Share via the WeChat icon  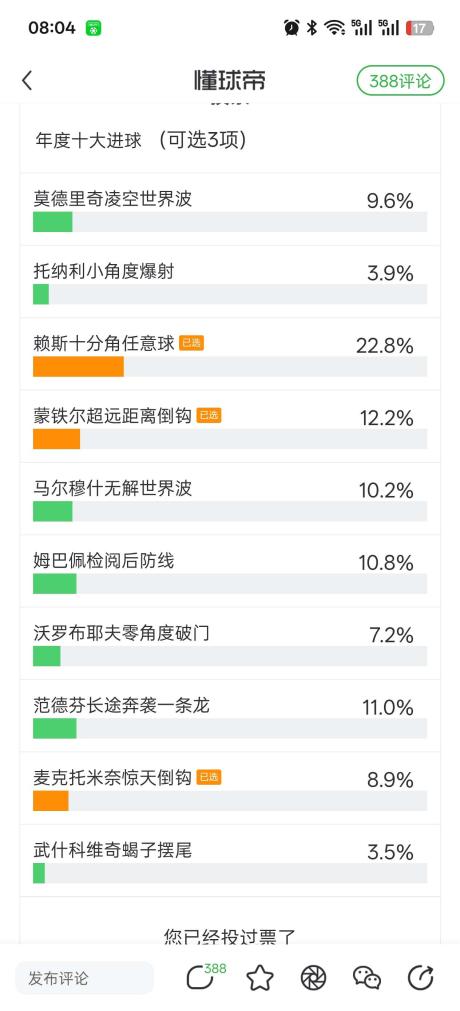pos(367,978)
